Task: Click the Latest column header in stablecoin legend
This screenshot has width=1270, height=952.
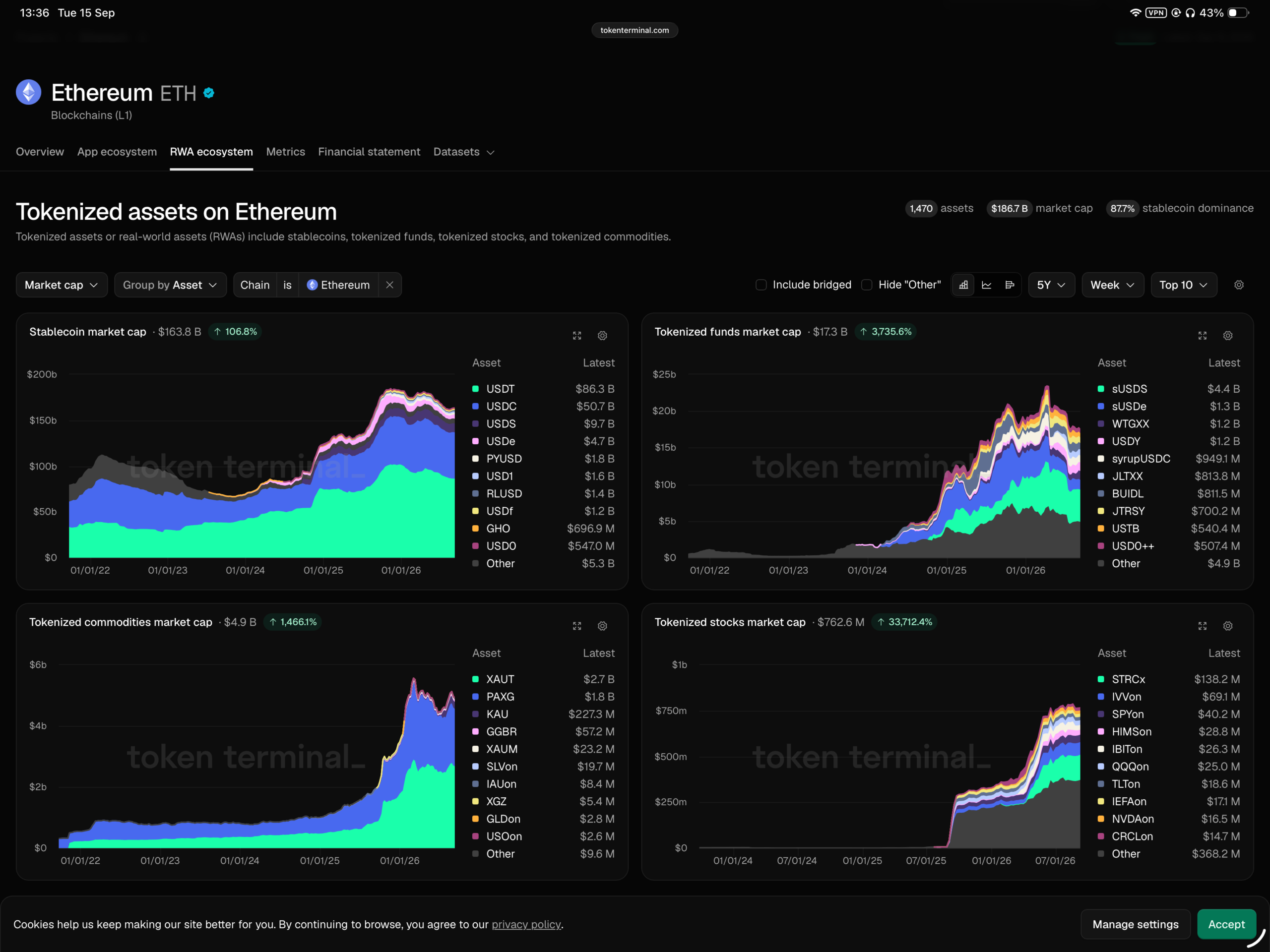Action: point(599,363)
